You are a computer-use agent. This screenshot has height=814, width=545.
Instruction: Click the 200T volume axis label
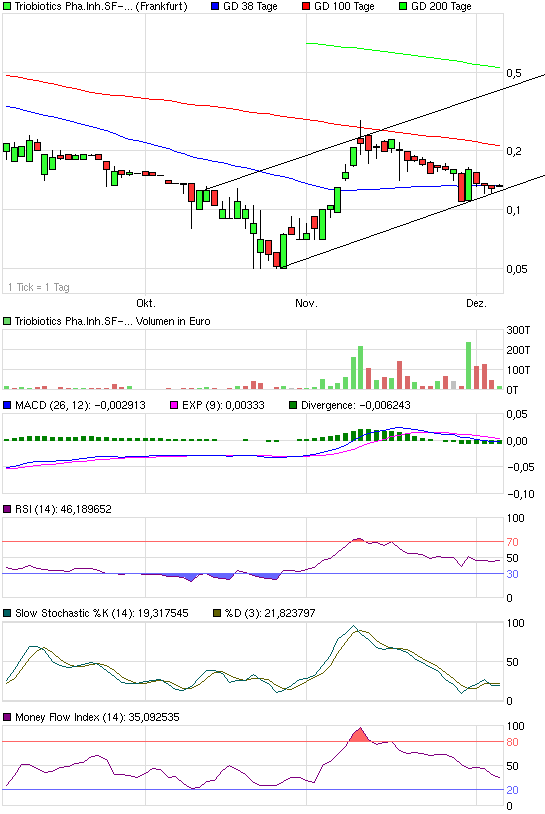coord(518,350)
